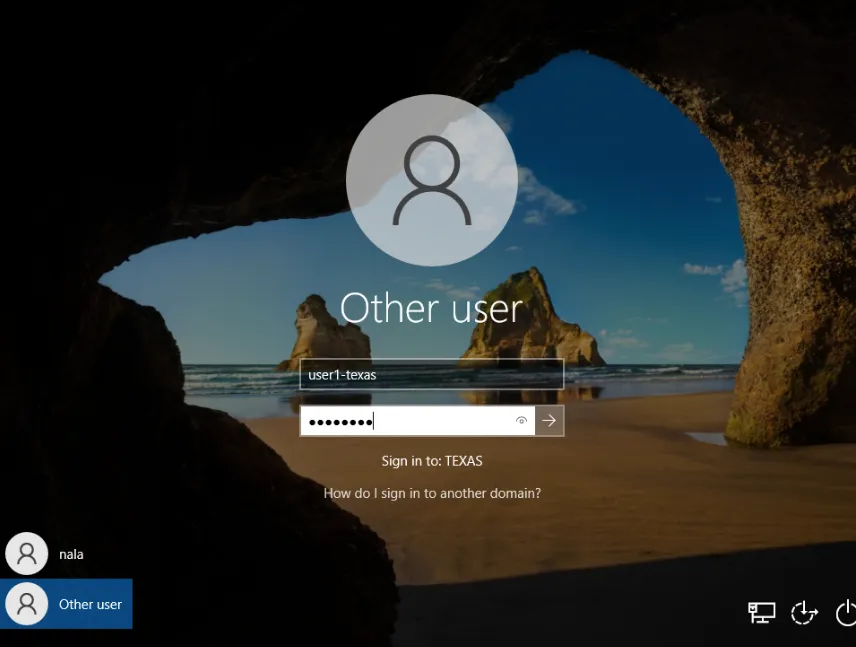This screenshot has width=856, height=647.
Task: Open Ease of Access options icon
Action: point(804,612)
